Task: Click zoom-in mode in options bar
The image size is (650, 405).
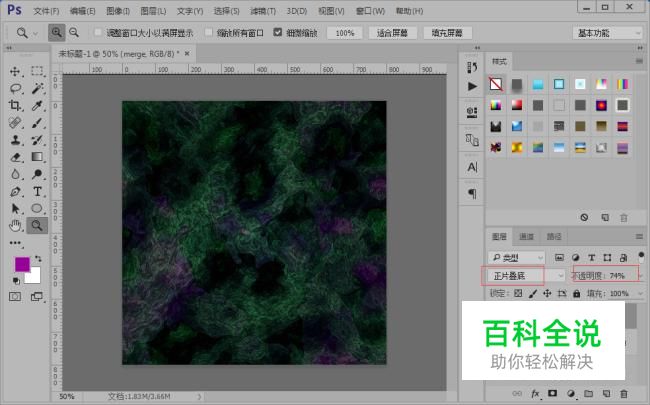Action: pos(56,32)
